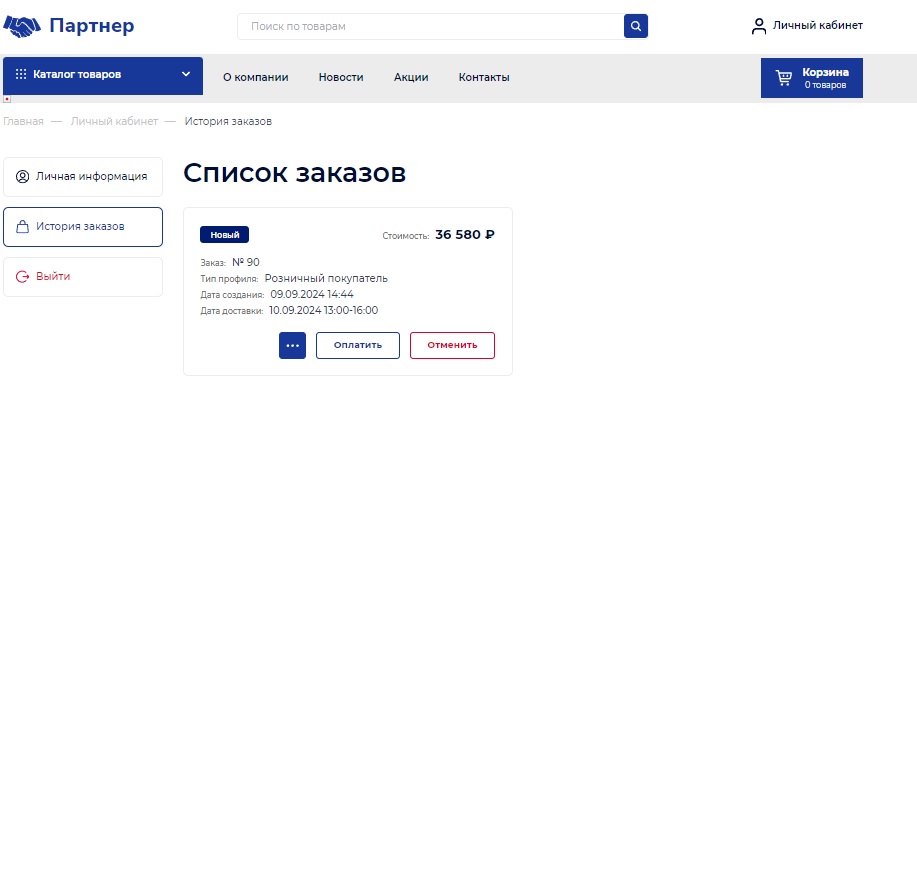The image size is (917, 893).
Task: Go to О компании page
Action: (x=256, y=77)
